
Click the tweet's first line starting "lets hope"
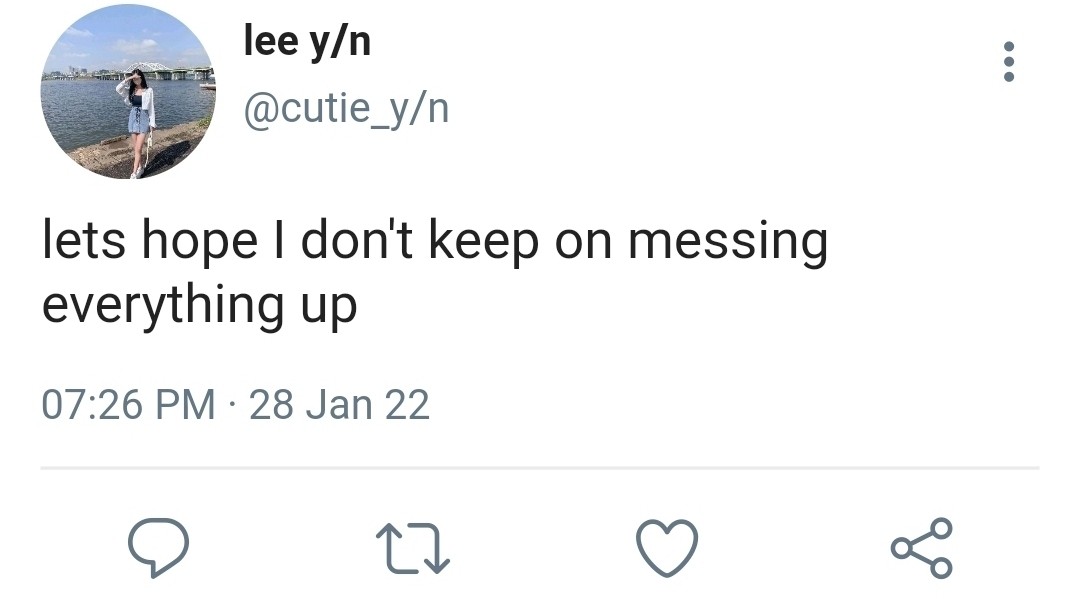[434, 244]
